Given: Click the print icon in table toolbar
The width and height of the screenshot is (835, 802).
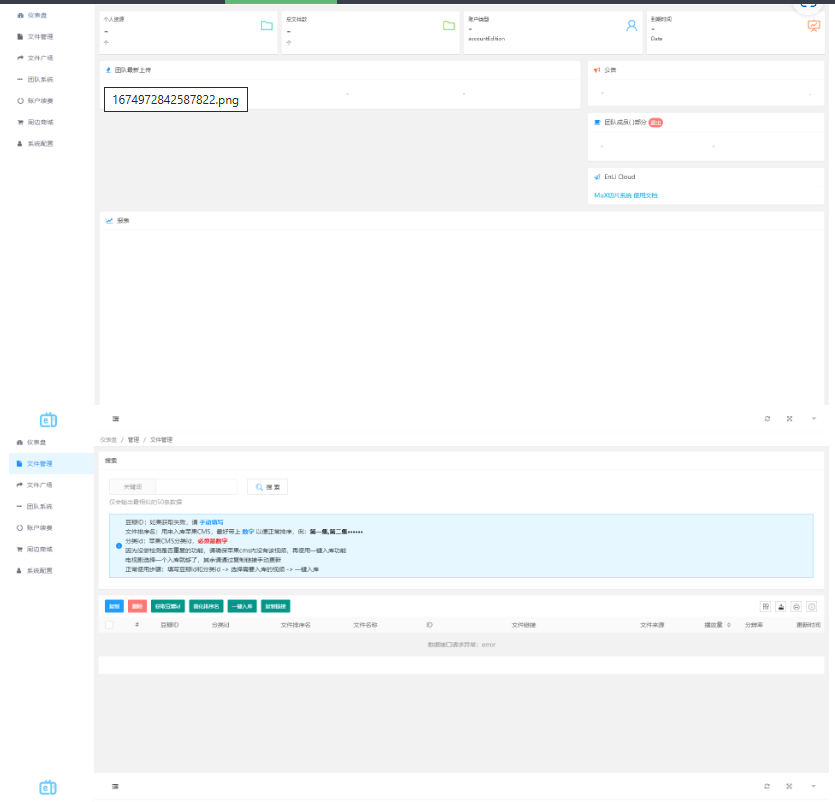Looking at the screenshot, I should pos(796,606).
